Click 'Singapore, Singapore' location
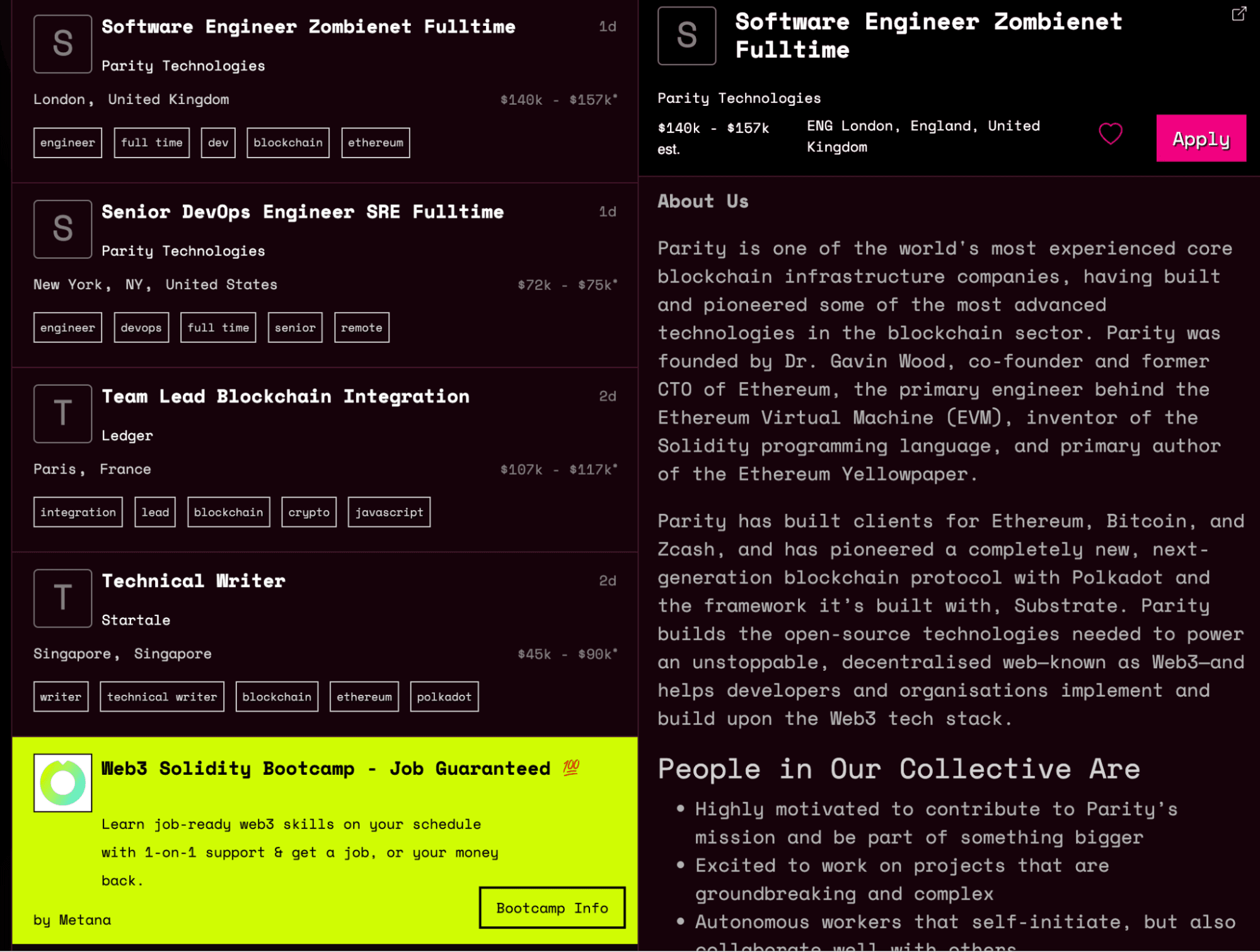The width and height of the screenshot is (1260, 952). (122, 654)
